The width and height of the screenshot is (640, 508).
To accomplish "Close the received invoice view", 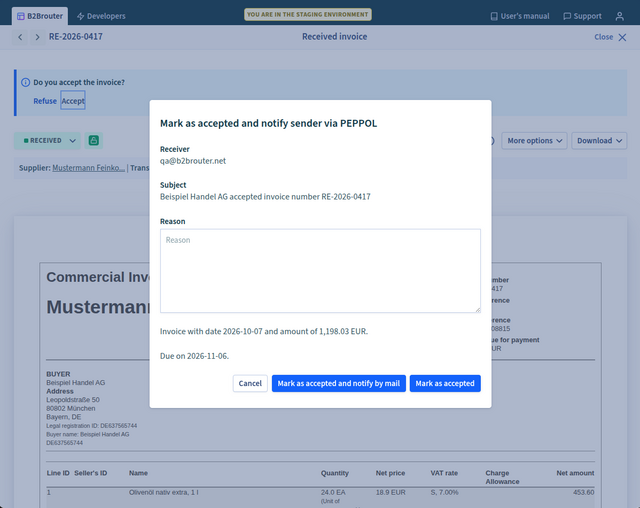I will click(x=610, y=37).
